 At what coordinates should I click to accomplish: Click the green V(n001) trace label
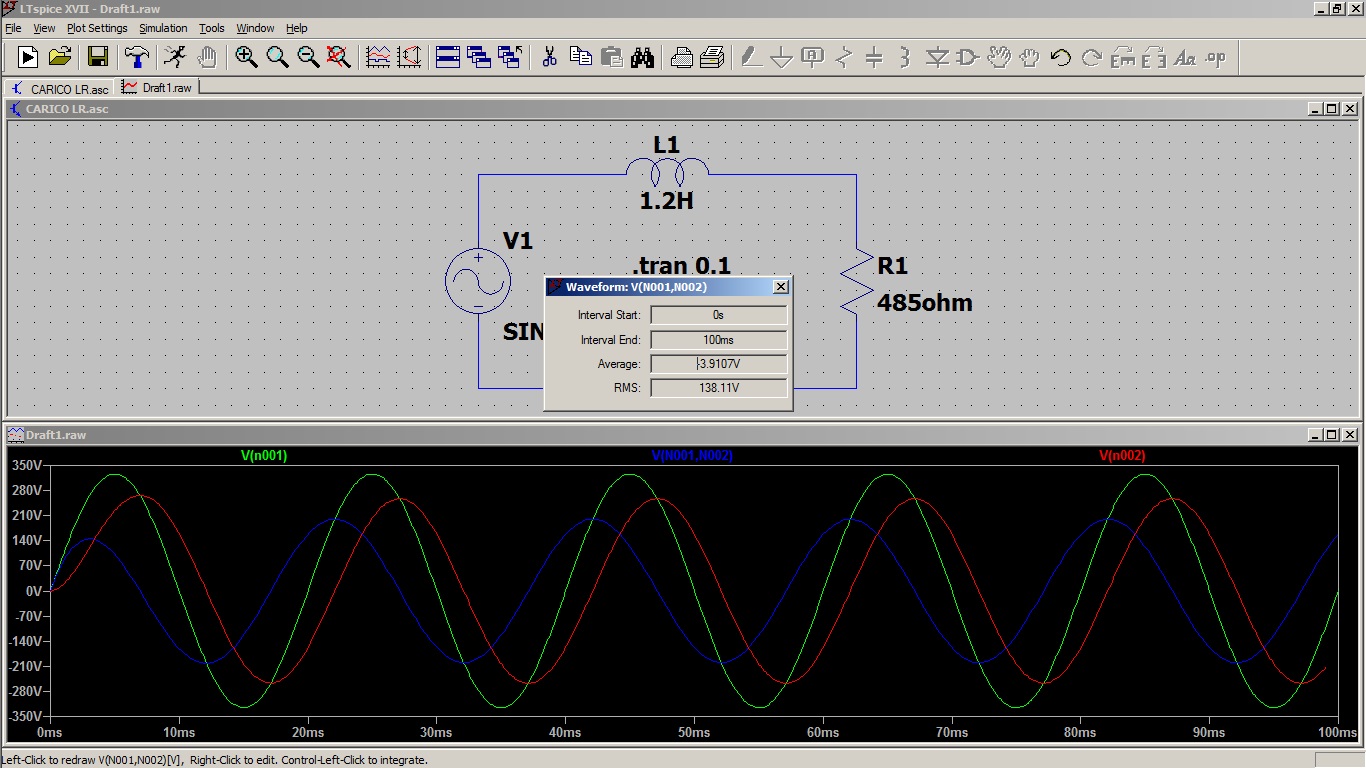(x=264, y=456)
